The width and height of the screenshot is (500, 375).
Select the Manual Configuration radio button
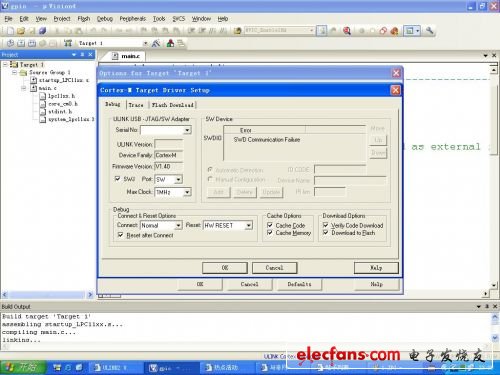(210, 179)
